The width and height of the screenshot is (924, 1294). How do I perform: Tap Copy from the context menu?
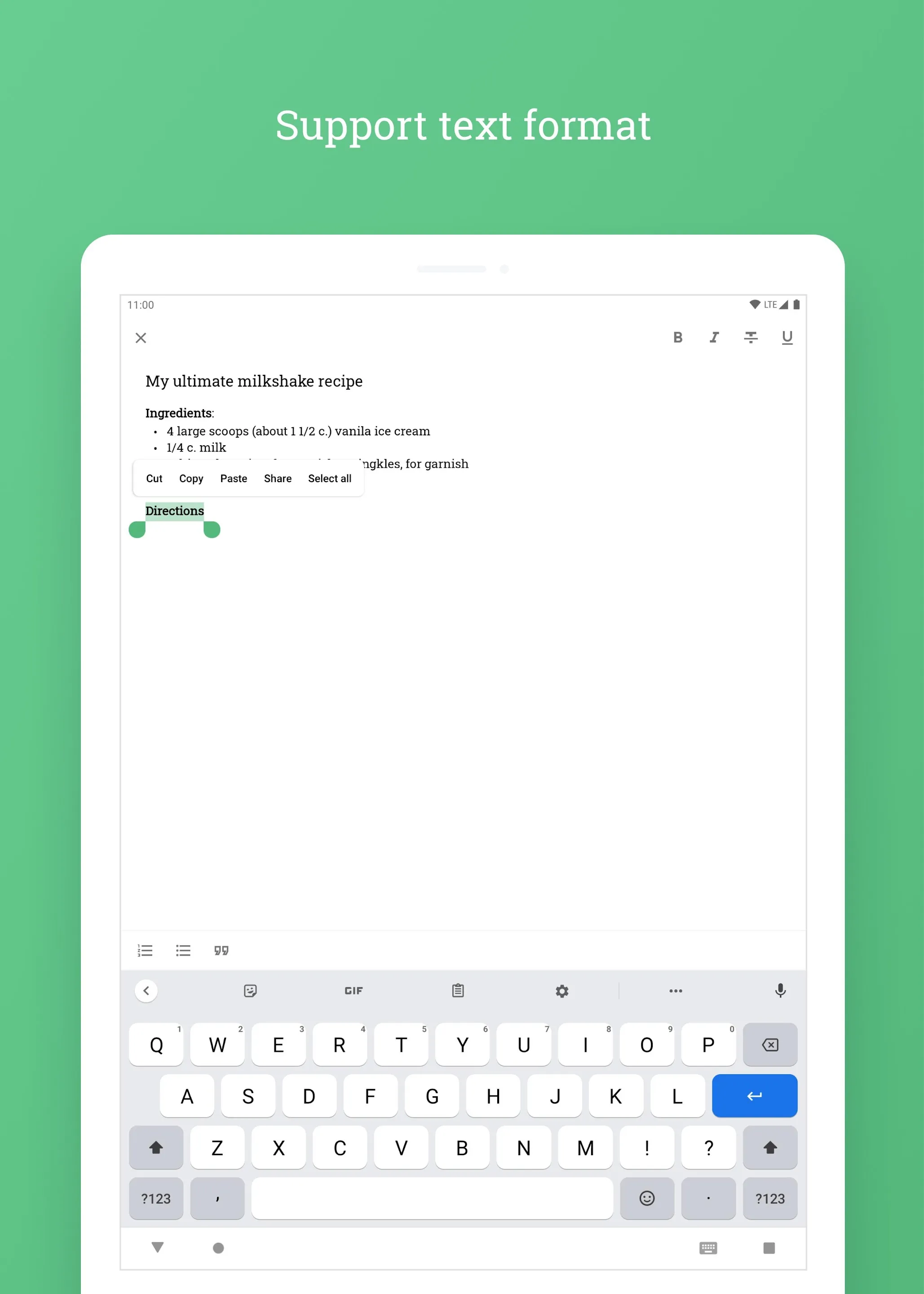190,478
